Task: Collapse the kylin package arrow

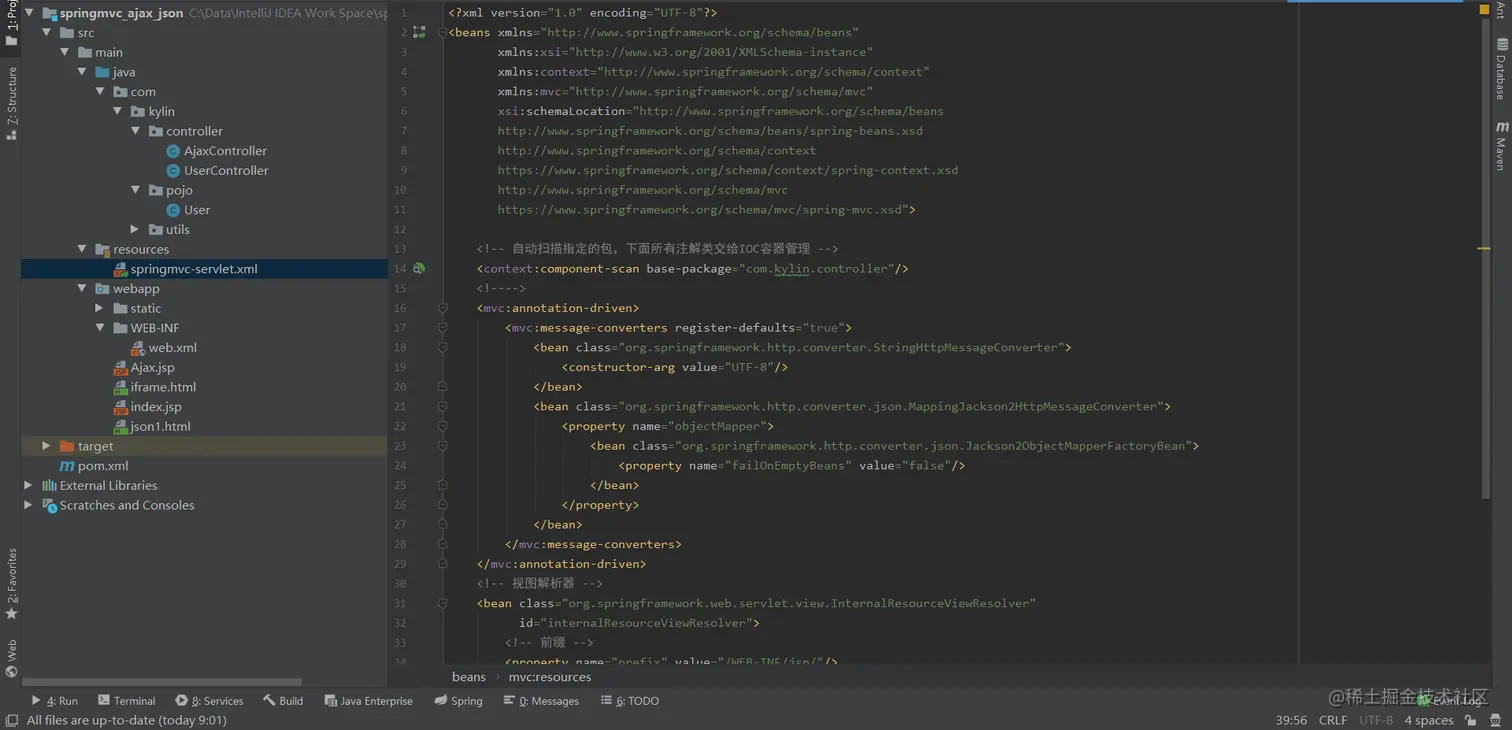Action: [x=118, y=111]
